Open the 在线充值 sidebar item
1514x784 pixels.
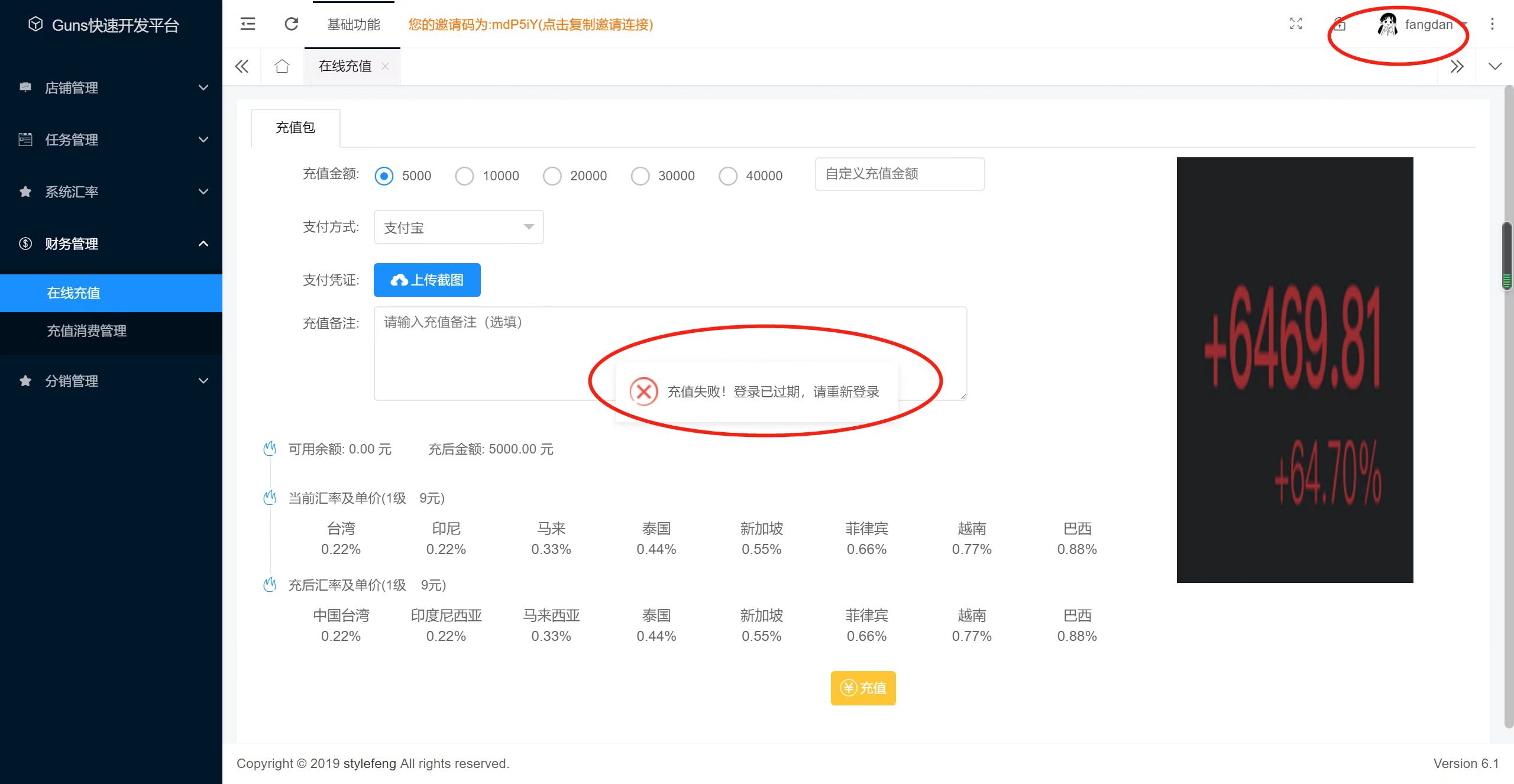coord(111,293)
